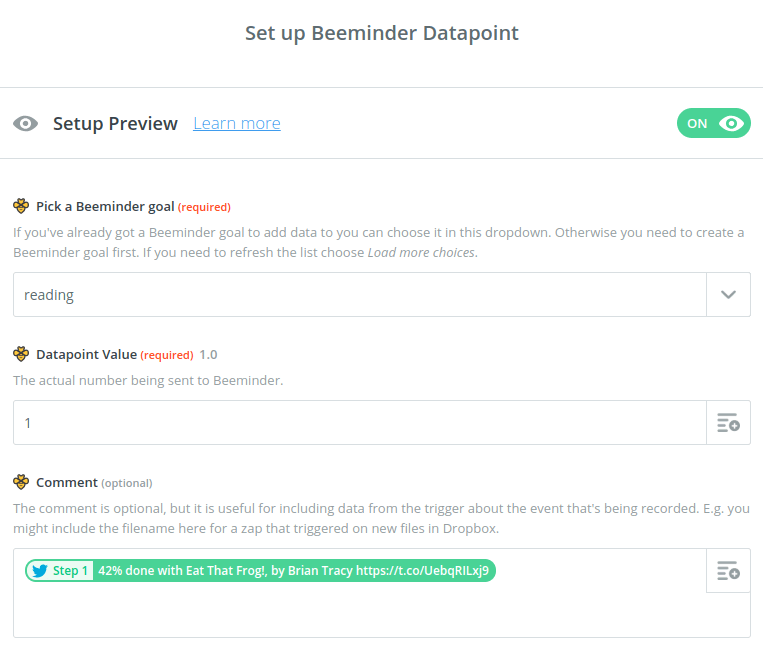Viewport: 763px width, 647px height.
Task: Click the Setup Preview heading text
Action: tap(115, 124)
